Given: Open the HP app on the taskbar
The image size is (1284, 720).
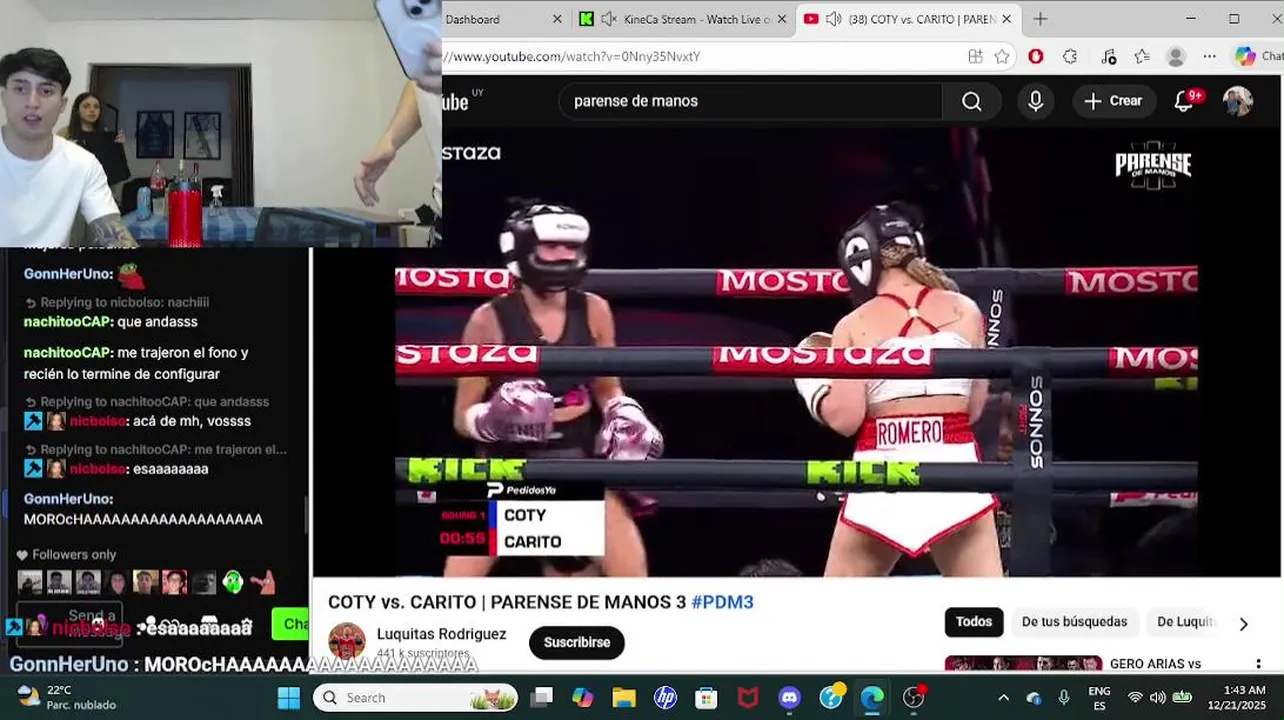Looking at the screenshot, I should (x=665, y=697).
